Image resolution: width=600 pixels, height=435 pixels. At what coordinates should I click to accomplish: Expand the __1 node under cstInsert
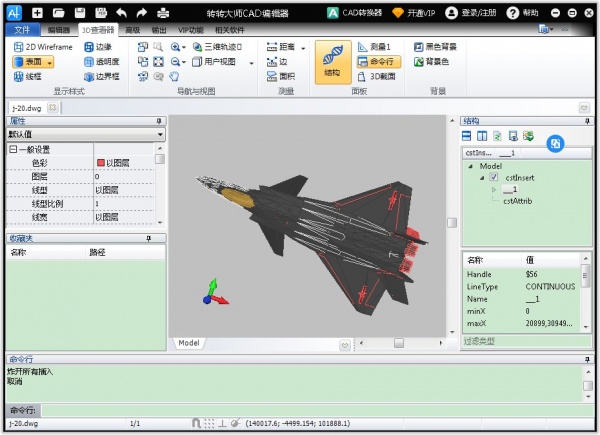[x=494, y=188]
